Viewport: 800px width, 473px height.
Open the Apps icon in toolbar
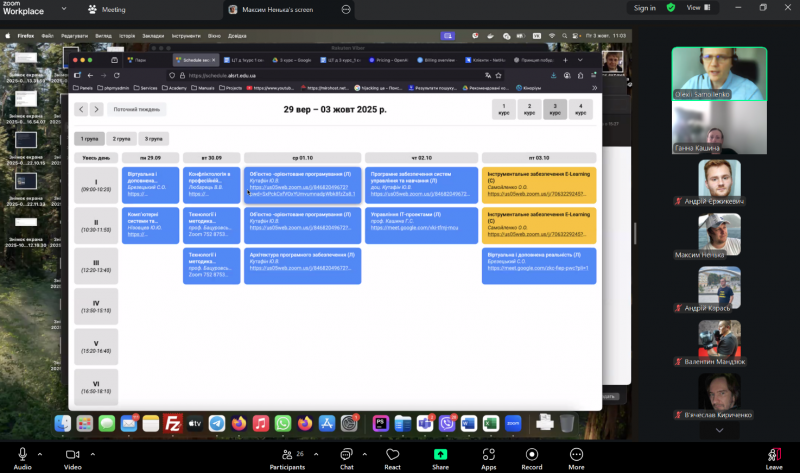pos(488,455)
